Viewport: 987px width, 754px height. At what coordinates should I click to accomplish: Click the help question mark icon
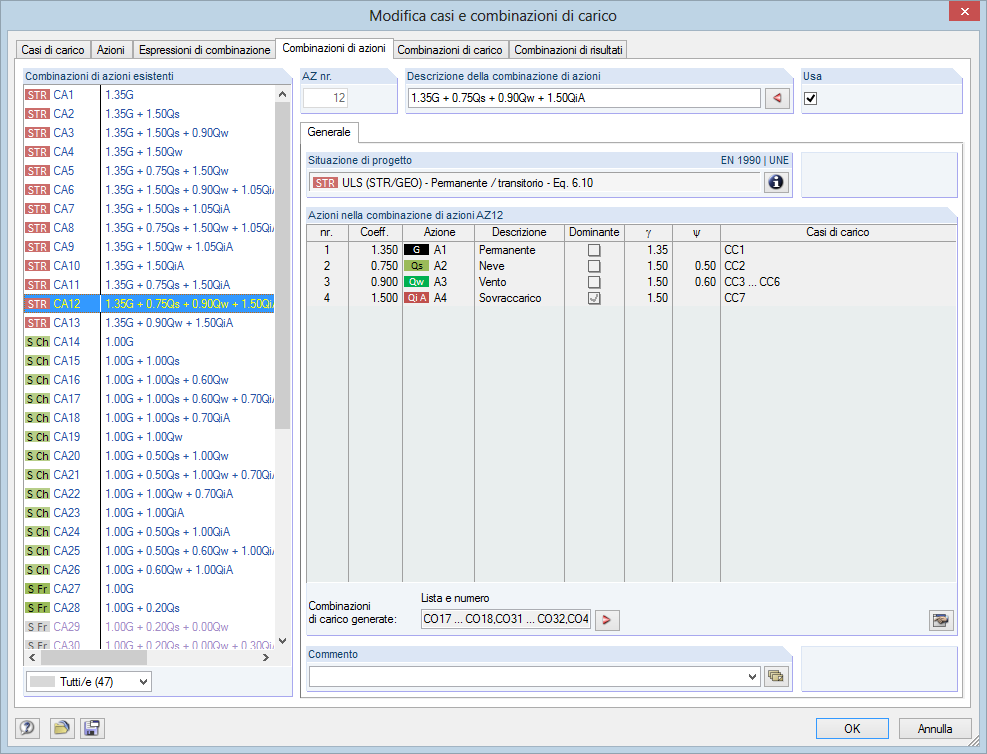pyautogui.click(x=27, y=728)
